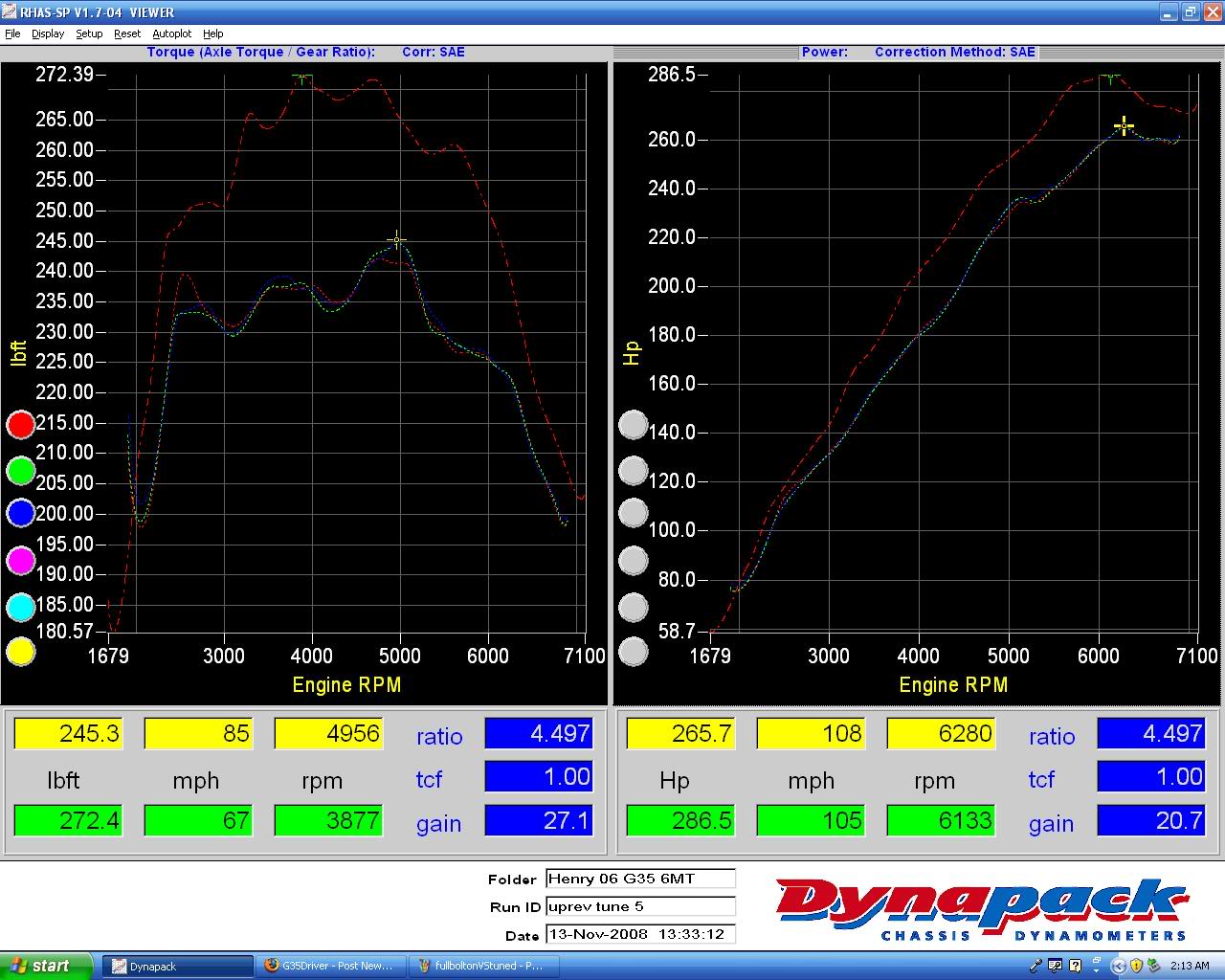The image size is (1225, 980).
Task: Click the Run ID field uprev tune 5
Action: (x=640, y=906)
